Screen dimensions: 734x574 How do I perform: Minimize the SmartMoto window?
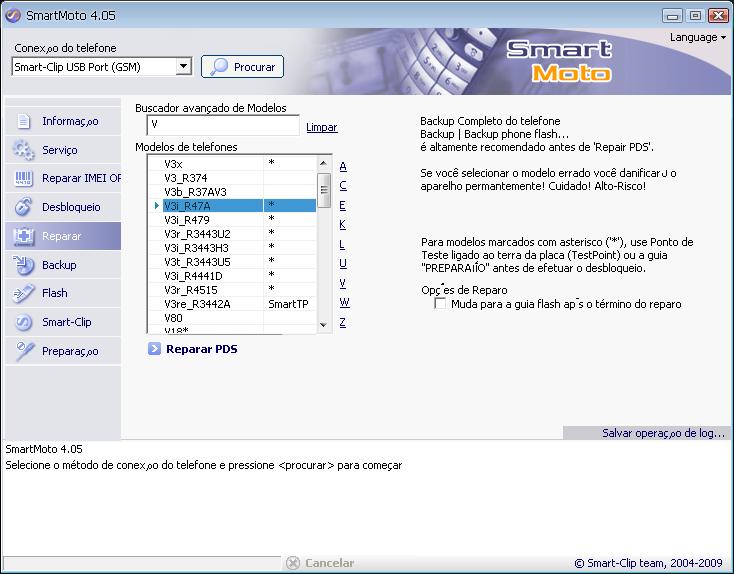[672, 15]
